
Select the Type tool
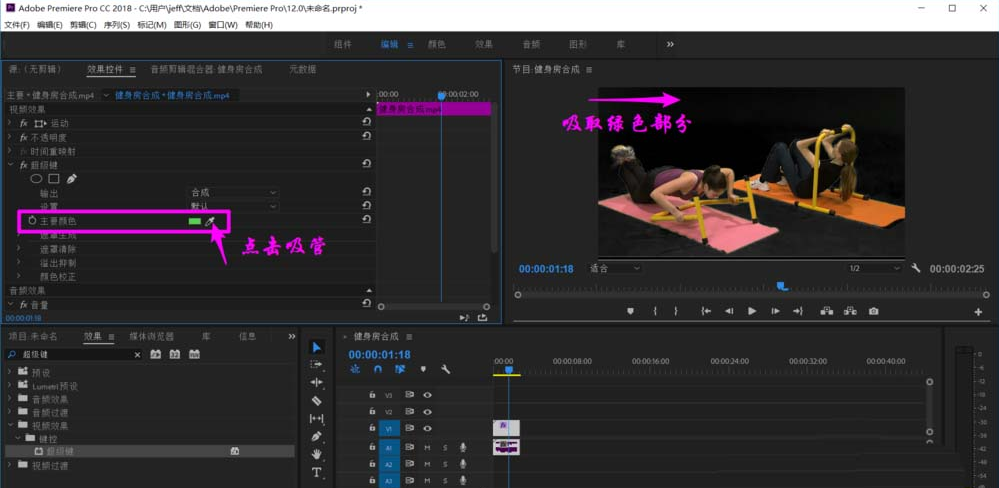[x=317, y=472]
